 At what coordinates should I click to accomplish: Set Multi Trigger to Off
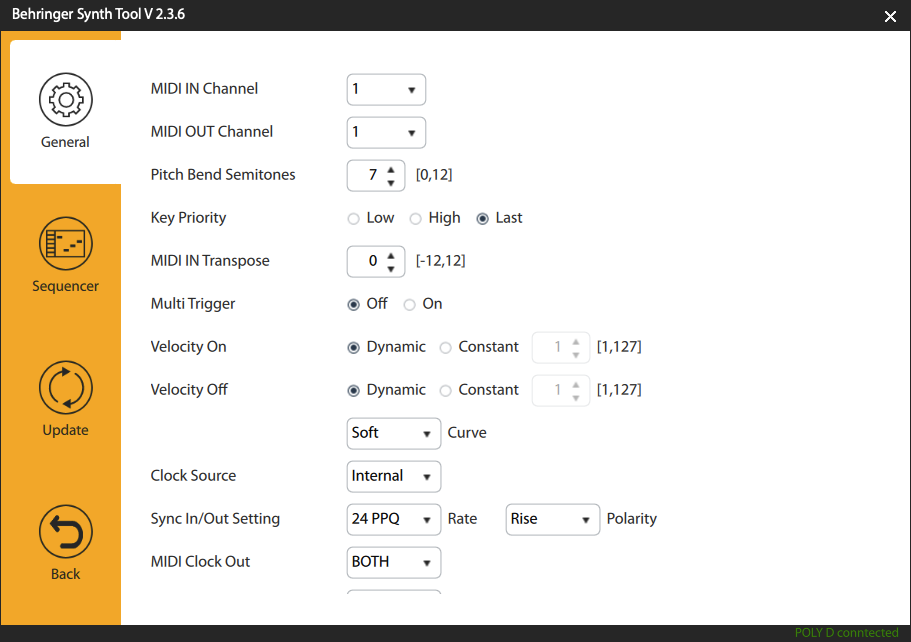point(353,304)
